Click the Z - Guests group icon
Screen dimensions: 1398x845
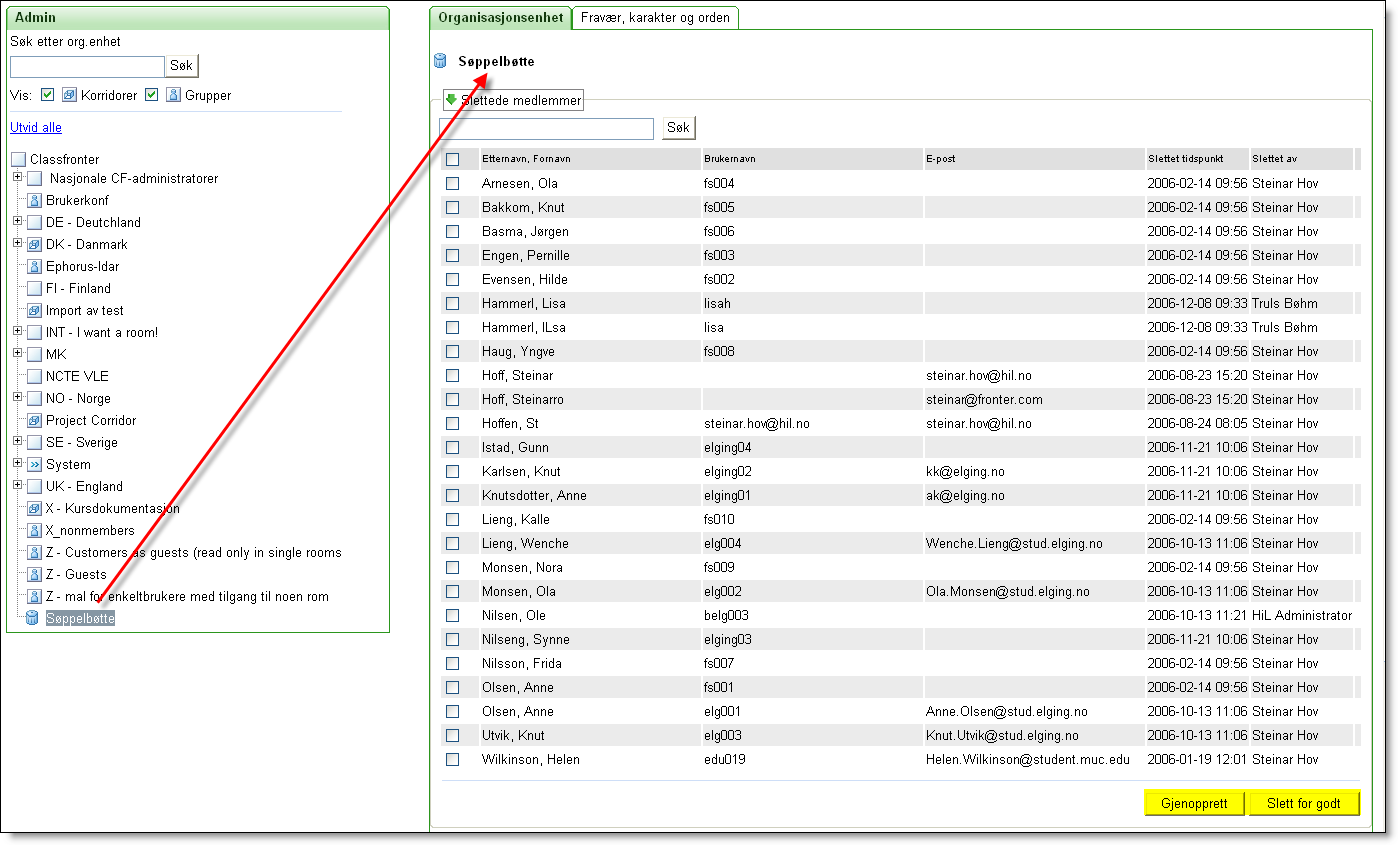click(x=34, y=574)
